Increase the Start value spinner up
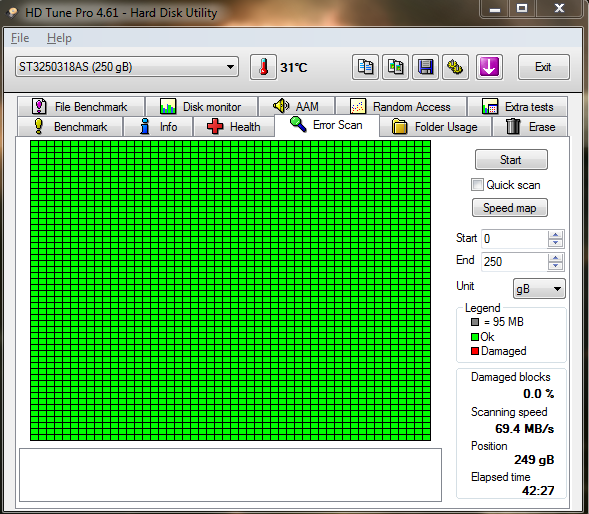The image size is (589, 514). [x=555, y=234]
